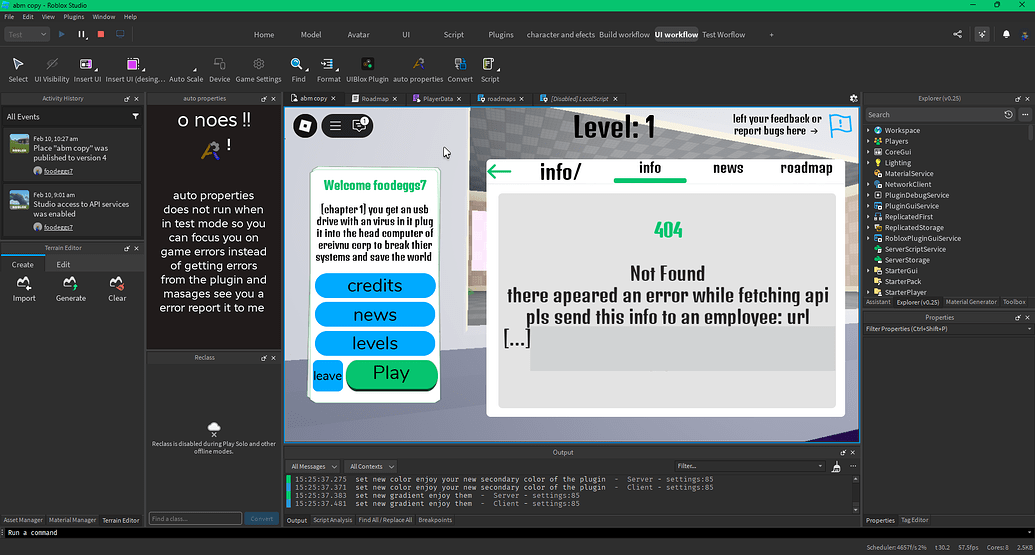Expand the ReplicatedStorage tree node

868,228
